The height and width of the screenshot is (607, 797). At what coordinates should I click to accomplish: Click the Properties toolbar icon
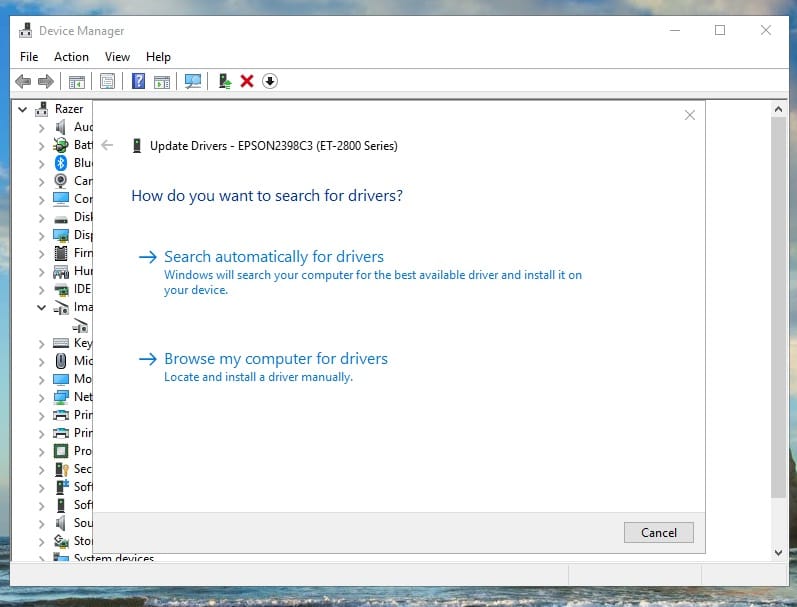tap(107, 81)
